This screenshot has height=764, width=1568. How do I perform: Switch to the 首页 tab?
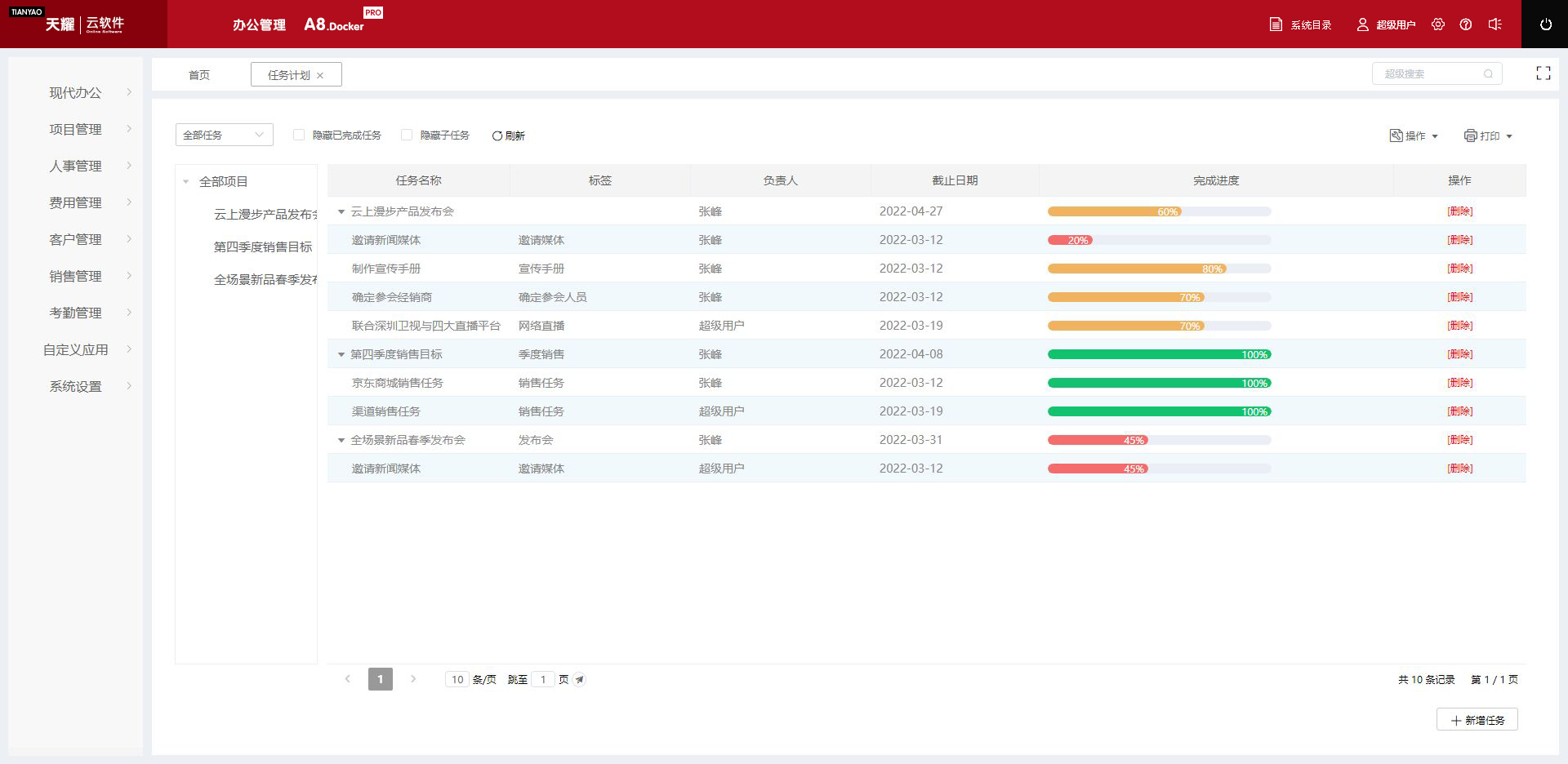pyautogui.click(x=199, y=75)
